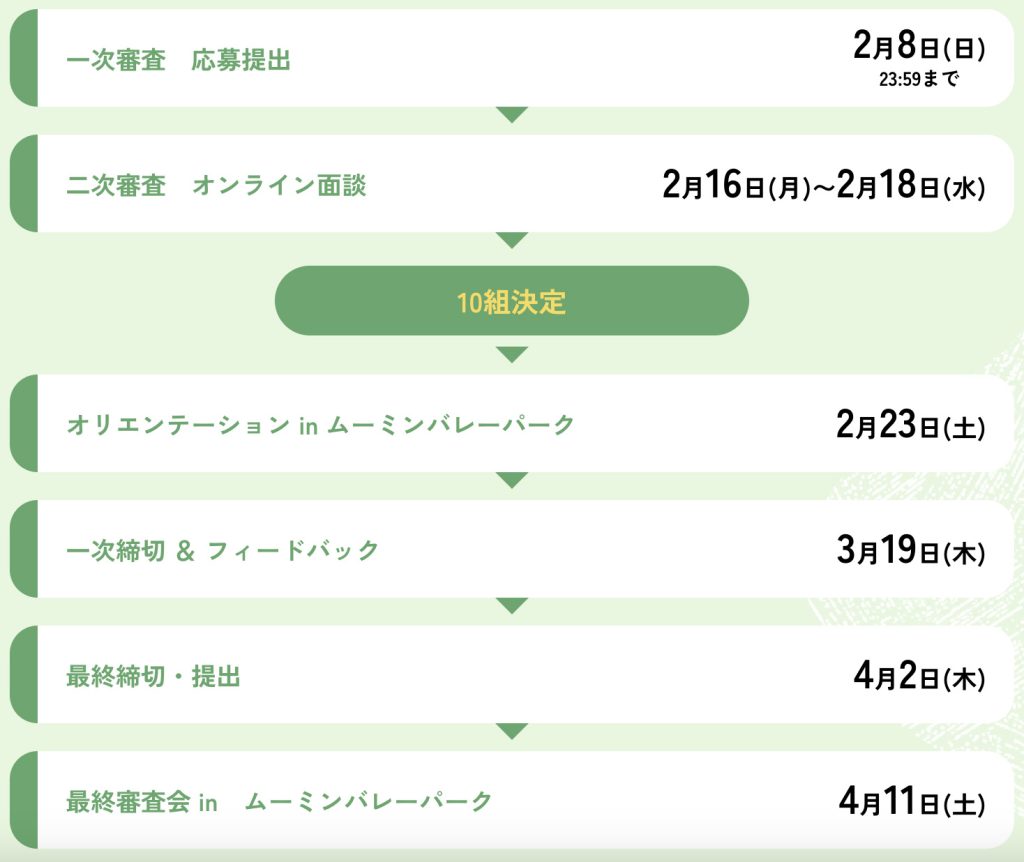This screenshot has width=1024, height=862.
Task: Click the arrow directly above the 10組決定 pill
Action: click(512, 240)
